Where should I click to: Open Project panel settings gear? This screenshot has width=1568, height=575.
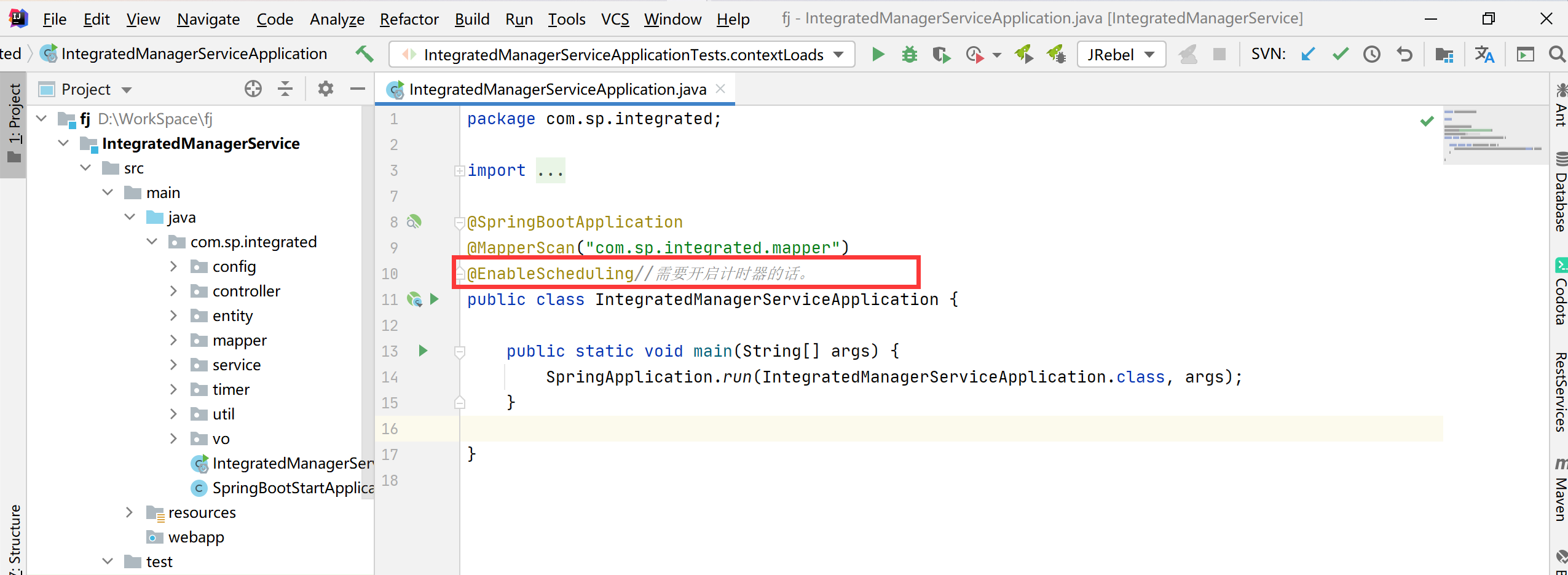pyautogui.click(x=325, y=89)
